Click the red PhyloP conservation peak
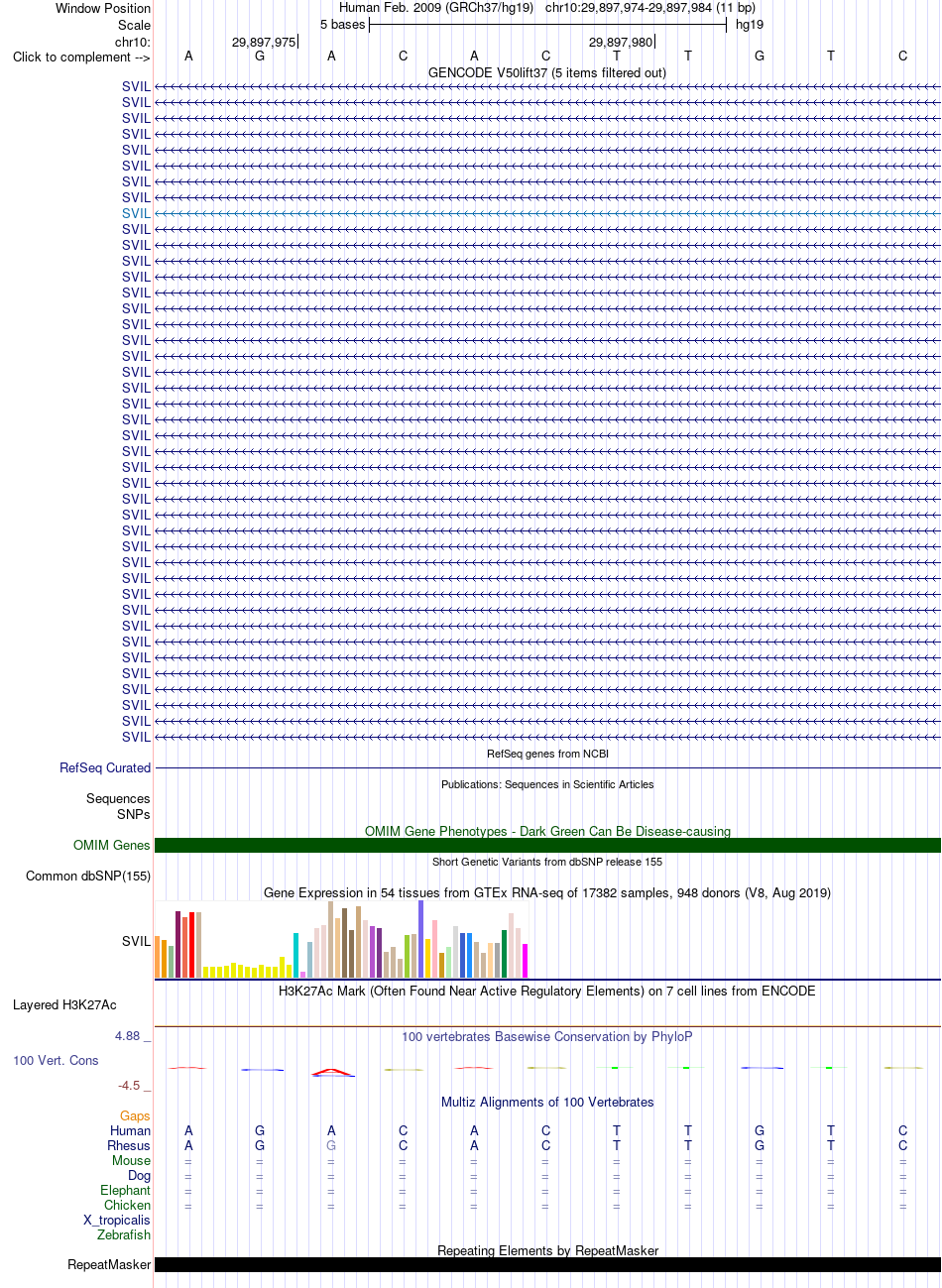 [331, 1071]
